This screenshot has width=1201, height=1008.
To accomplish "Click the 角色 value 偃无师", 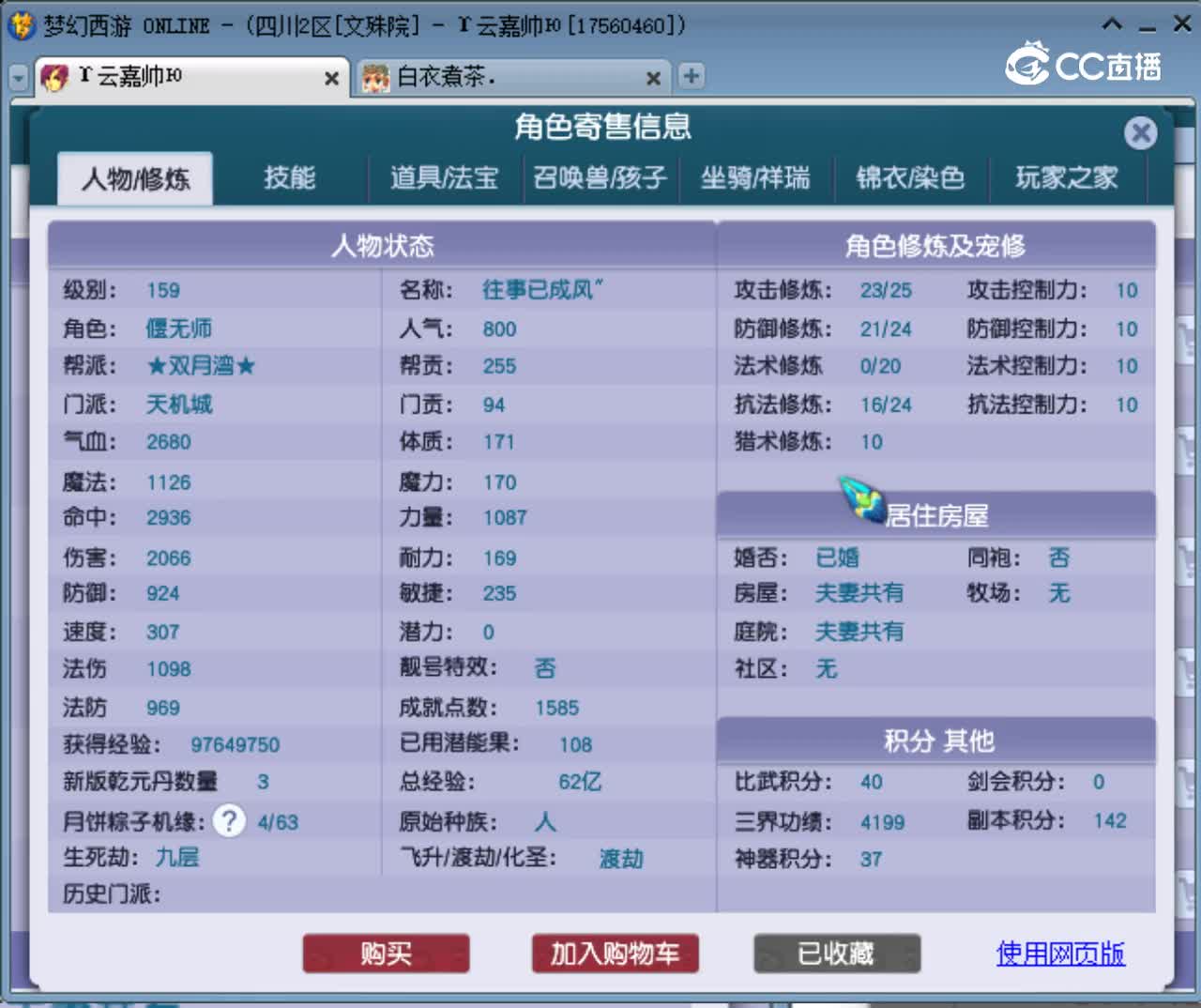I will pyautogui.click(x=178, y=328).
